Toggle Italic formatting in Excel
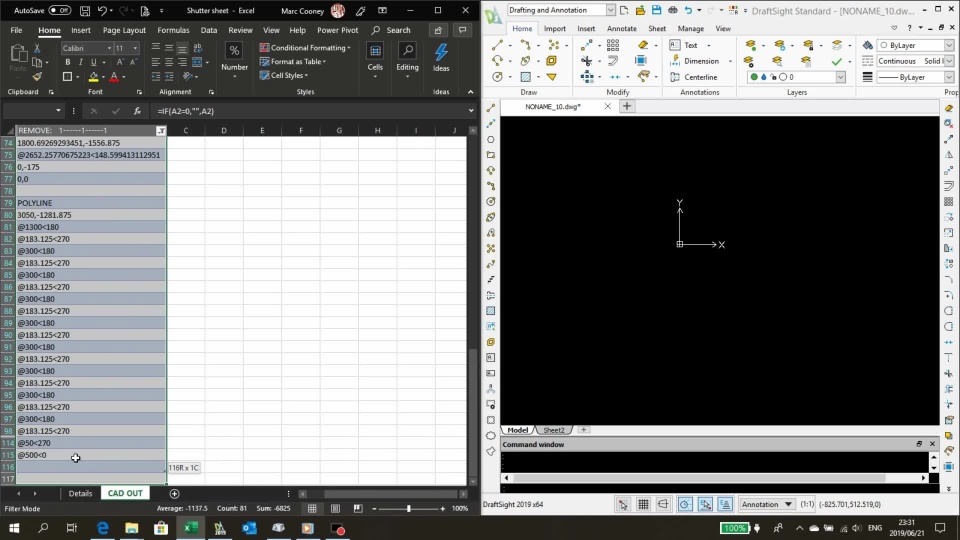Image resolution: width=960 pixels, height=540 pixels. pyautogui.click(x=80, y=62)
